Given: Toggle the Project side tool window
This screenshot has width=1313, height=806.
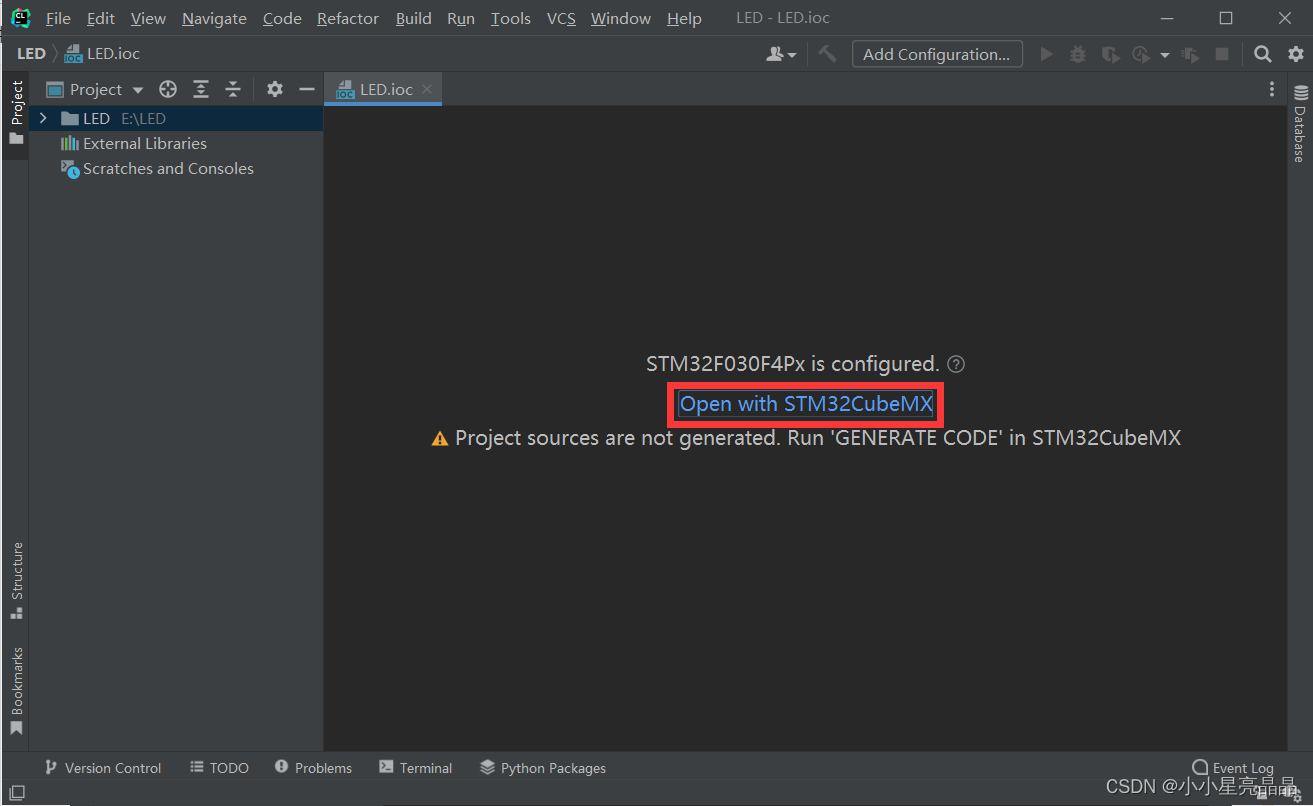Looking at the screenshot, I should pos(16,112).
